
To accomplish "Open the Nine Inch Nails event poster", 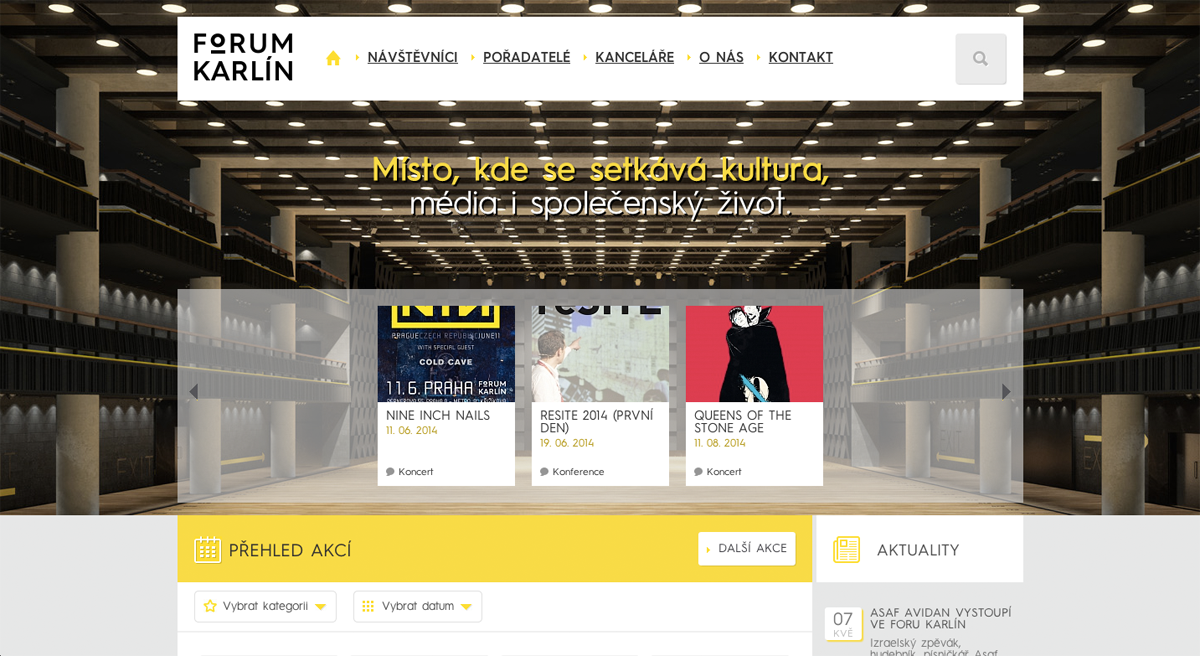I will click(x=446, y=354).
